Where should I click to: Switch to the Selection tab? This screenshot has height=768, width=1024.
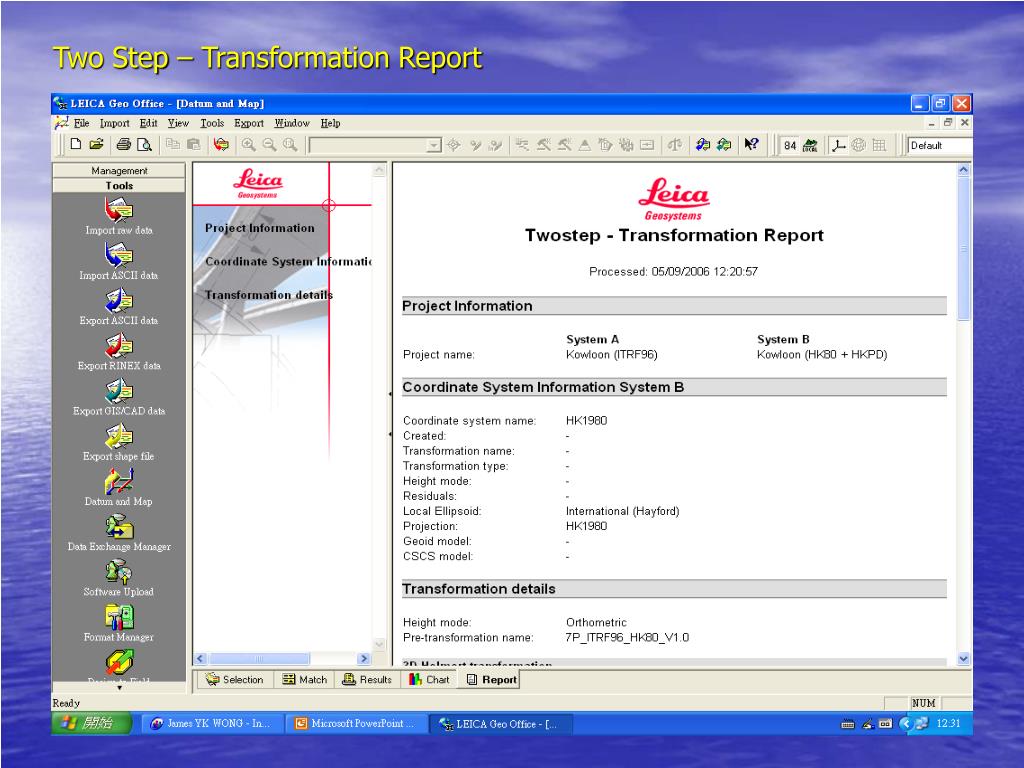coord(234,679)
